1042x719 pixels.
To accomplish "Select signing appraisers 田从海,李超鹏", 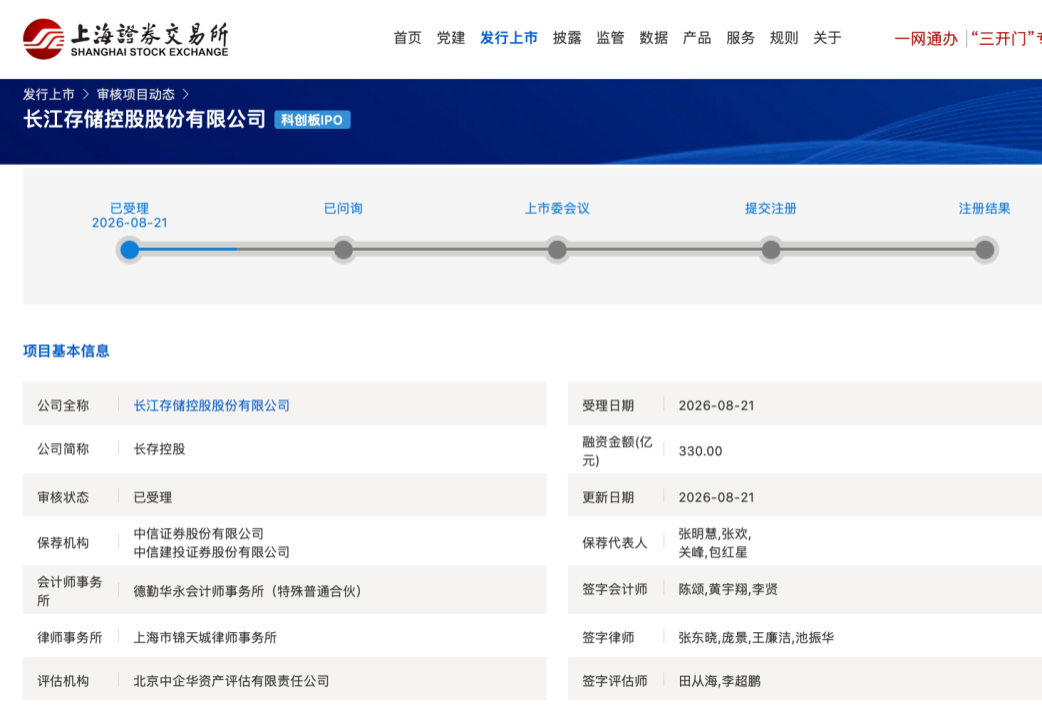I will tap(720, 681).
